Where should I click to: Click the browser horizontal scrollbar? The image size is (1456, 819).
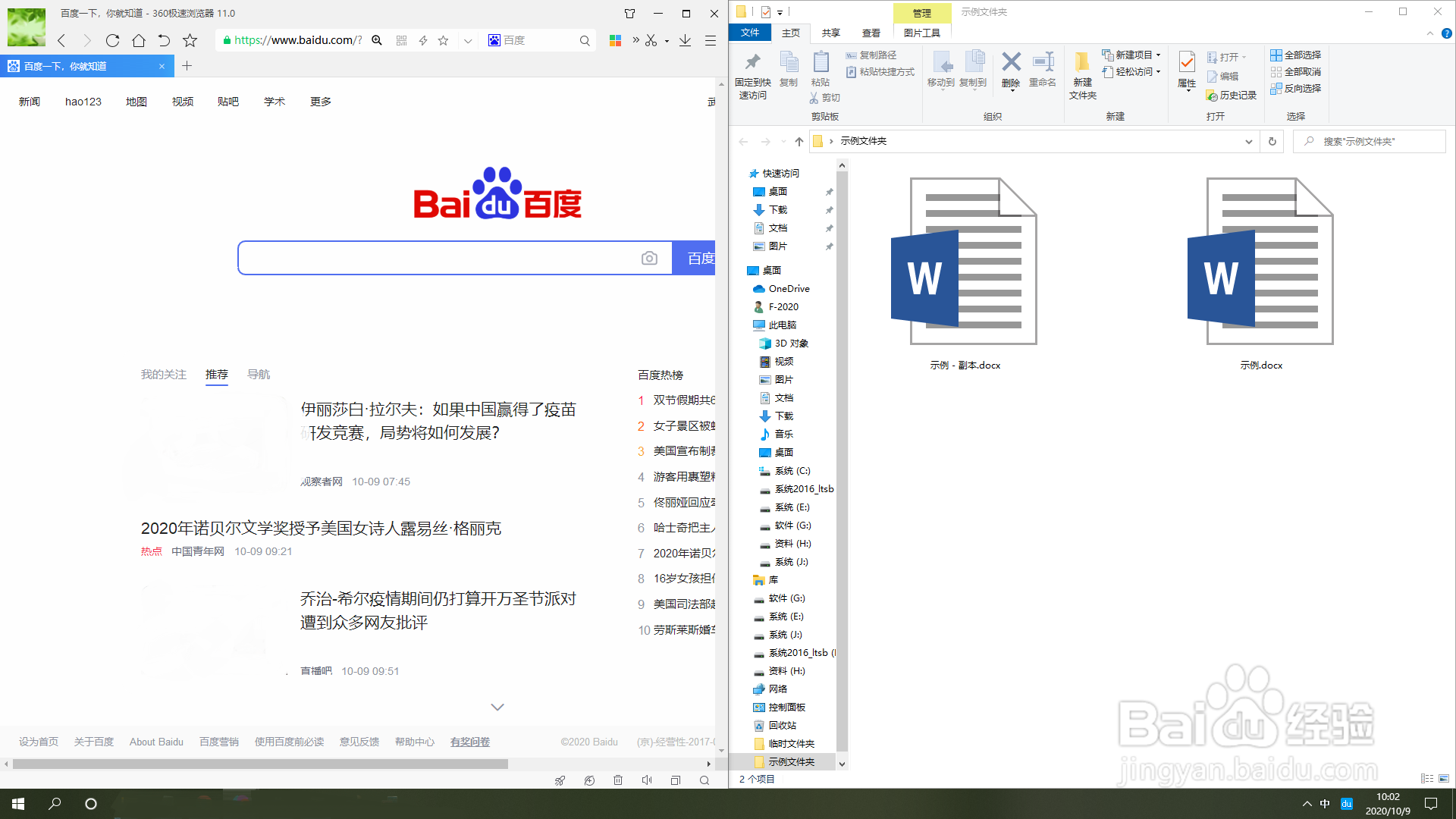tap(259, 764)
